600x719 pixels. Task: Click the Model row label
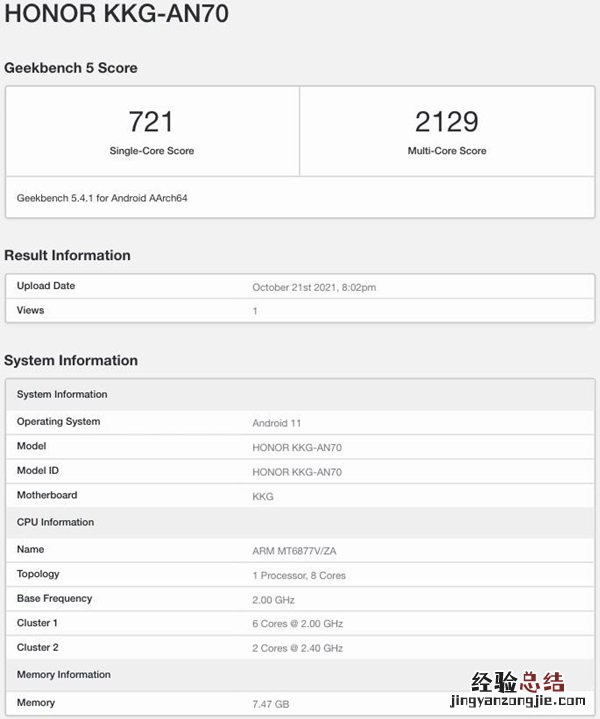(32, 446)
